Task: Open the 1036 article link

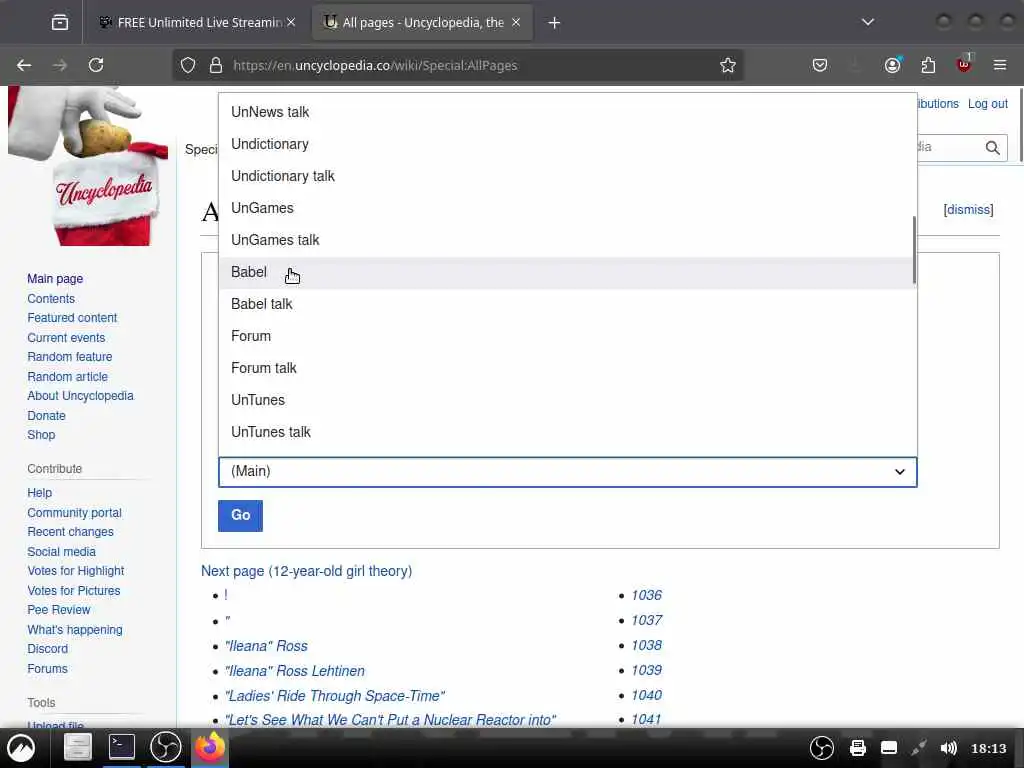Action: (647, 595)
